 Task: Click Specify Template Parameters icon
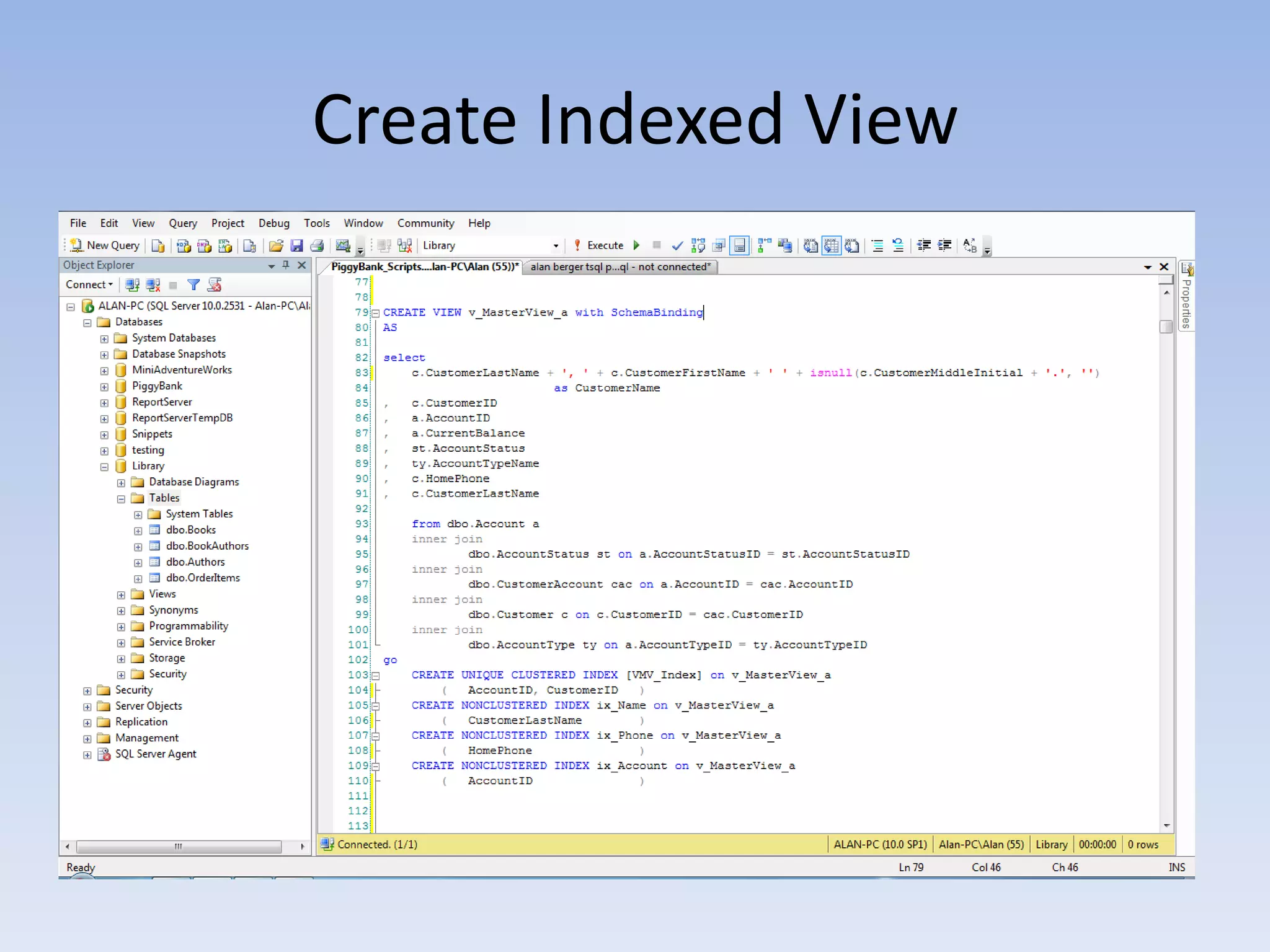coord(970,246)
